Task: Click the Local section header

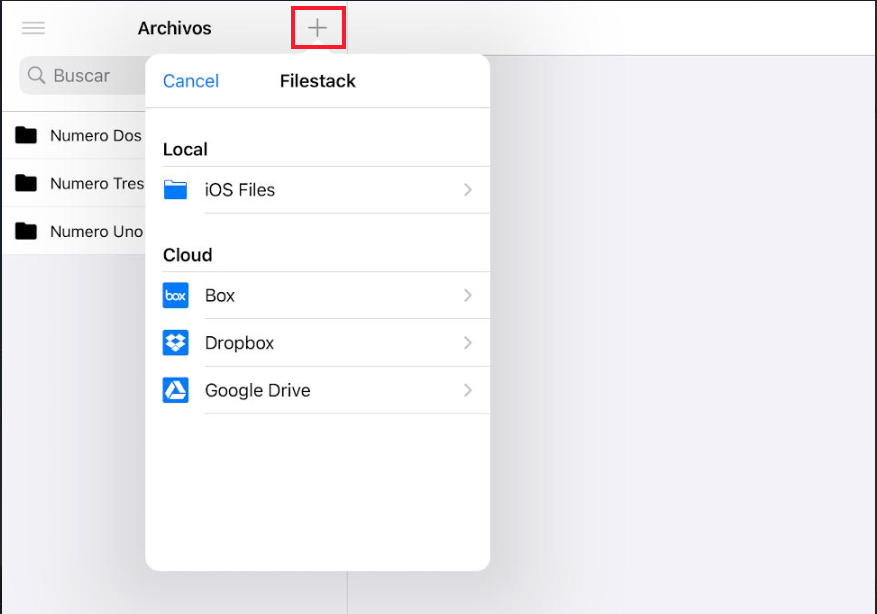Action: tap(185, 149)
